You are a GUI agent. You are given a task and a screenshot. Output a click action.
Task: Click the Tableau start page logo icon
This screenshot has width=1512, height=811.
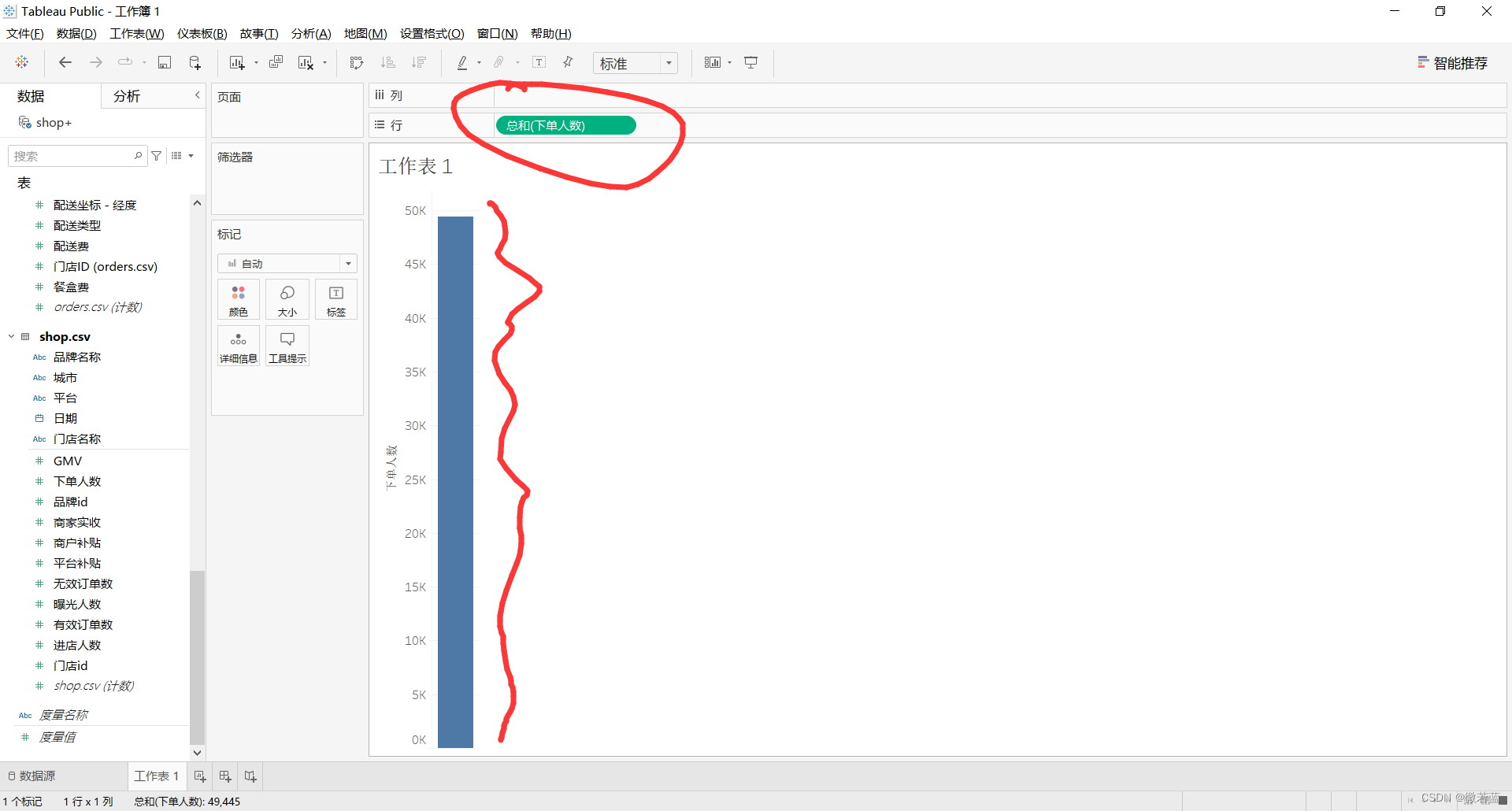coord(22,62)
